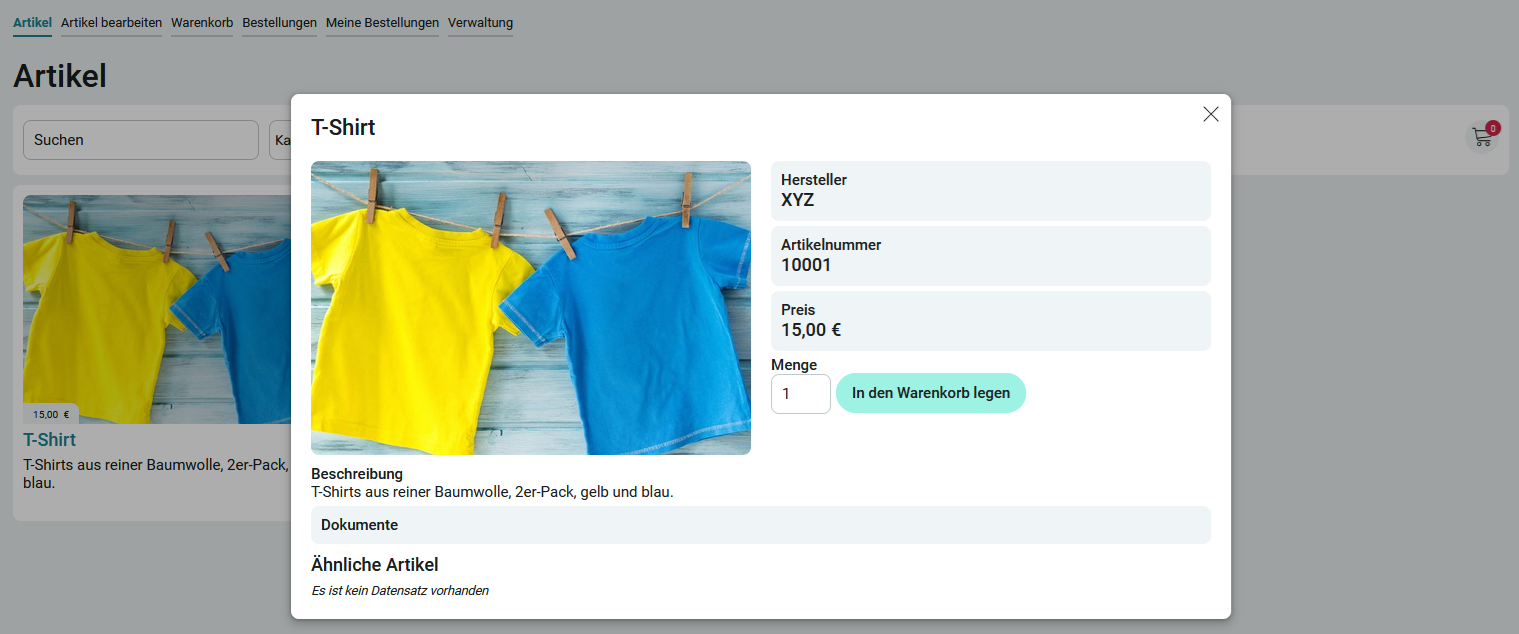Close the T-Shirt dialog with the X

(1211, 114)
